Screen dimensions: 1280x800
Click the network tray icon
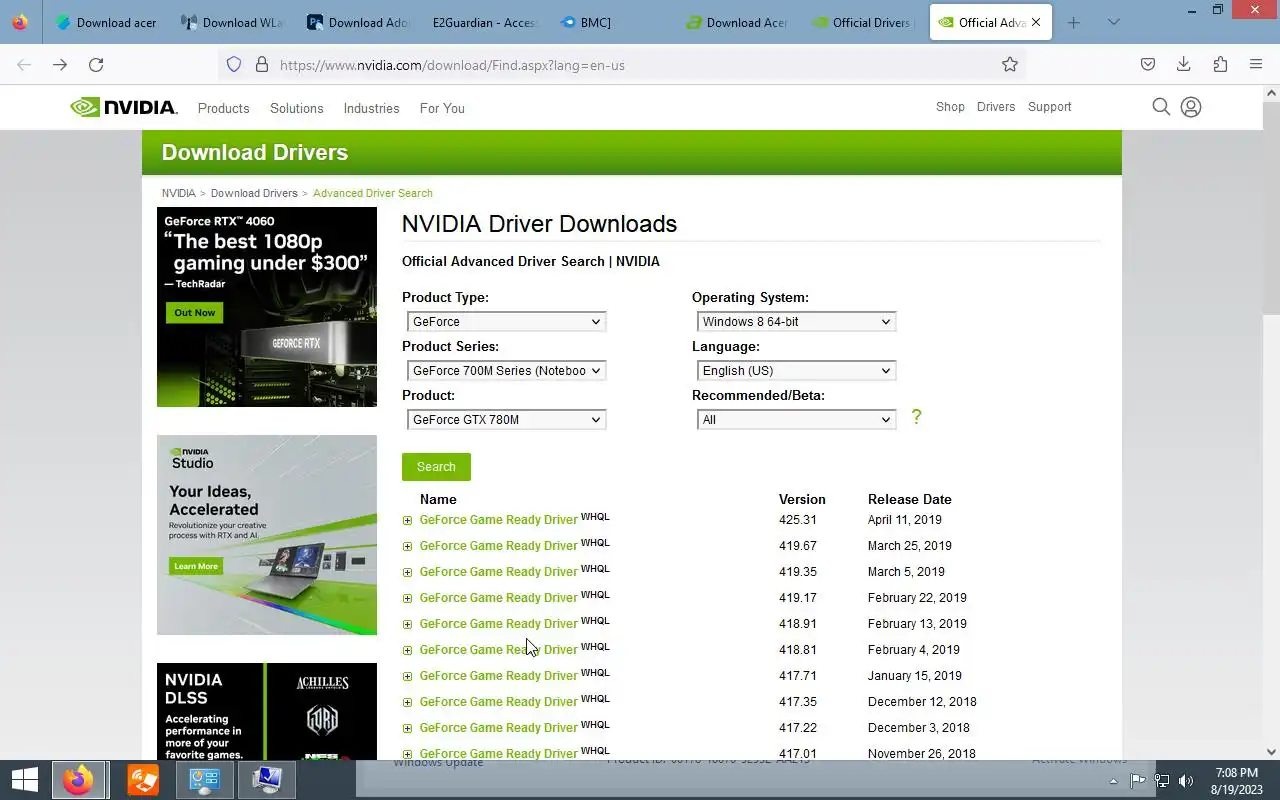coord(1162,781)
